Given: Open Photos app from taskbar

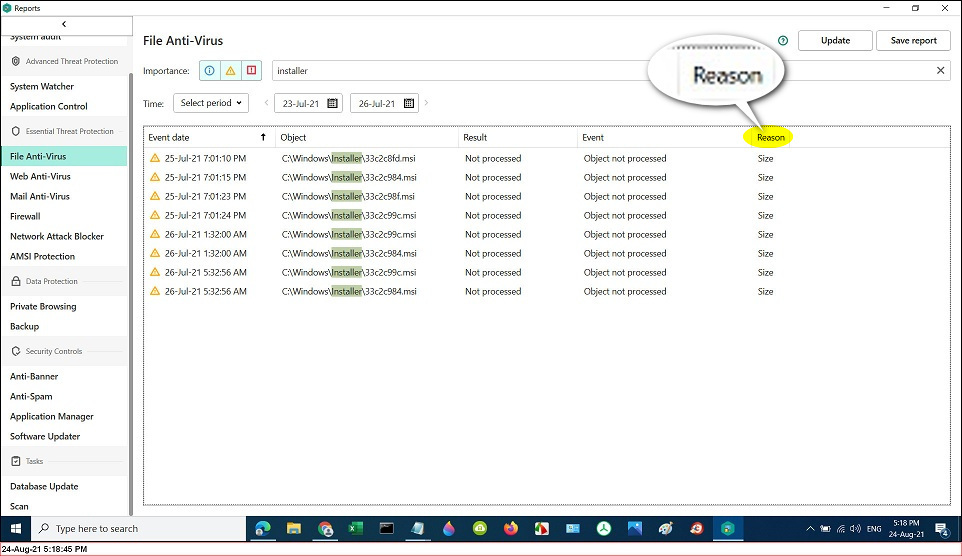Looking at the screenshot, I should pyautogui.click(x=634, y=528).
